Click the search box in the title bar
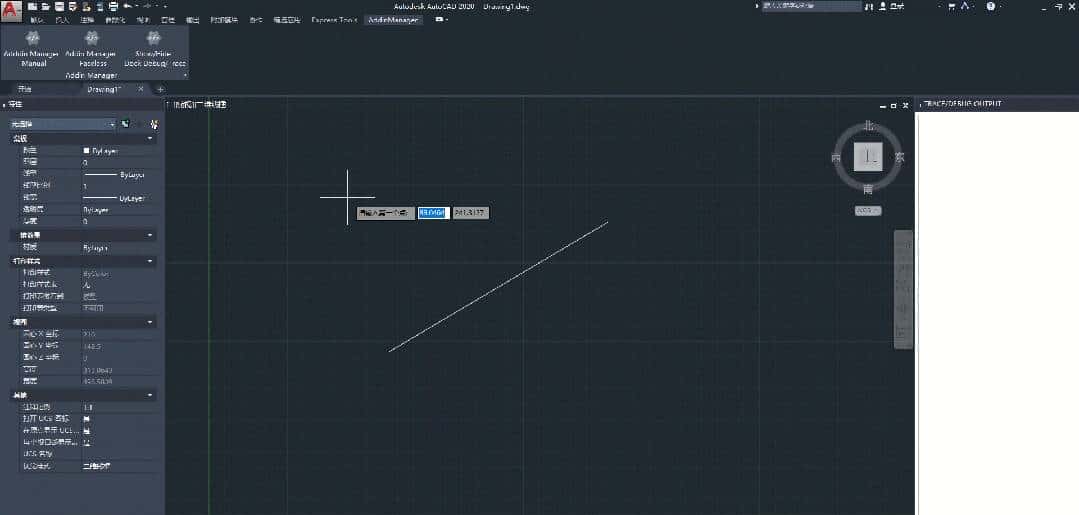Viewport: 1079px width, 515px height. [x=810, y=6]
